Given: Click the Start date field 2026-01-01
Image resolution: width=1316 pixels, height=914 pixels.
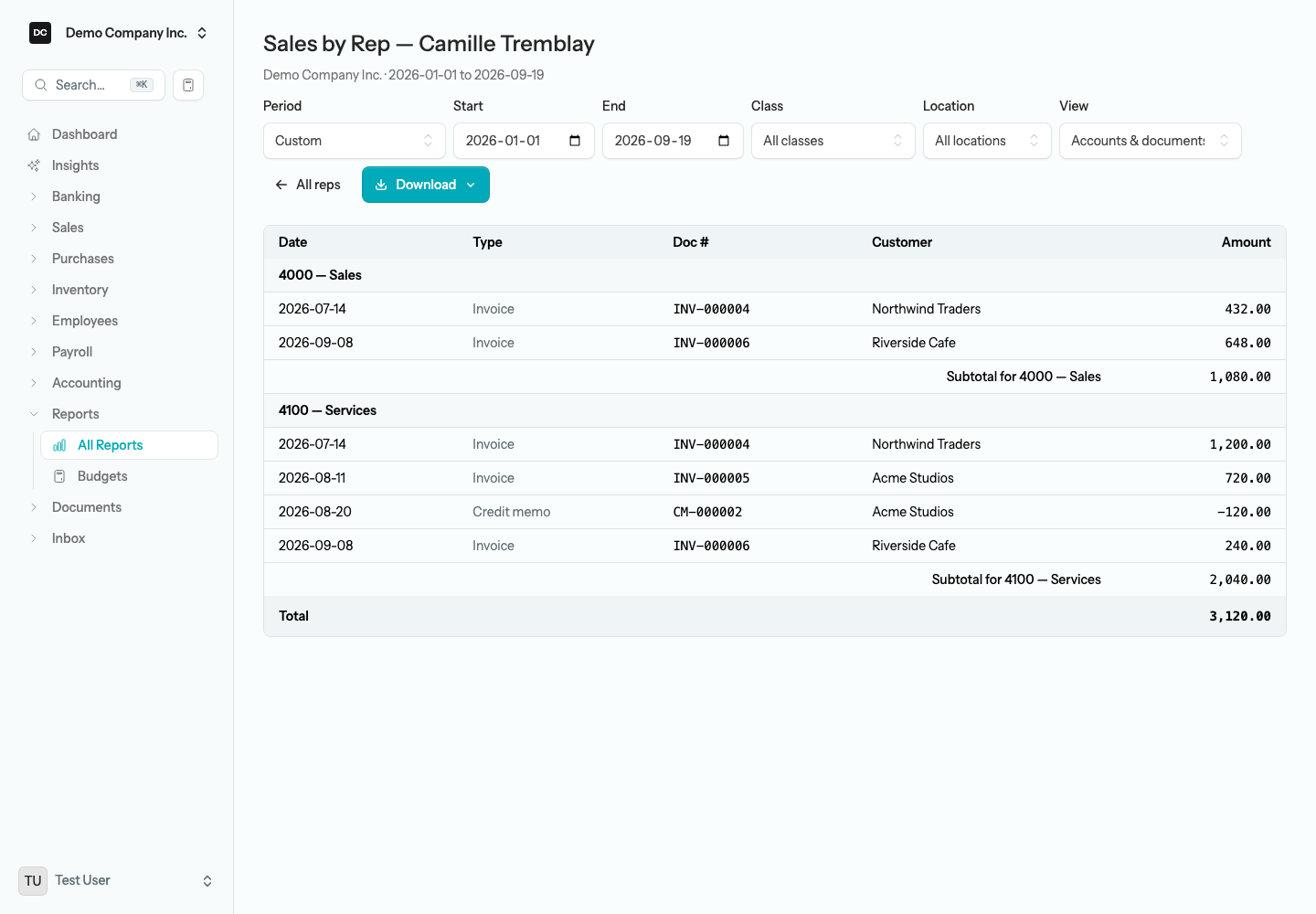Looking at the screenshot, I should tap(524, 141).
